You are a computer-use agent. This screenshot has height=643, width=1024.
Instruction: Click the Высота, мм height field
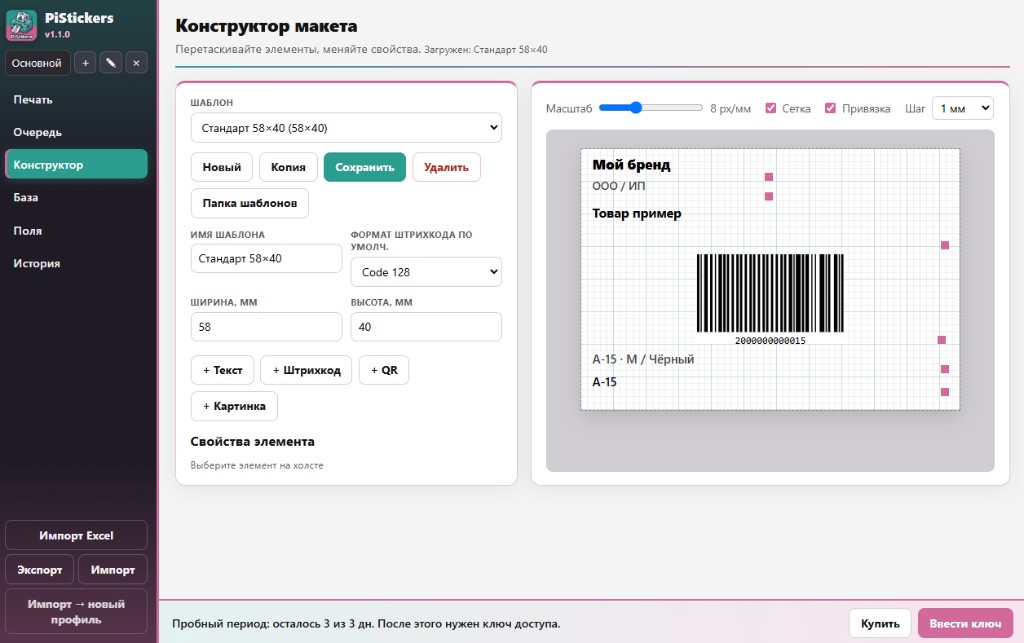426,326
